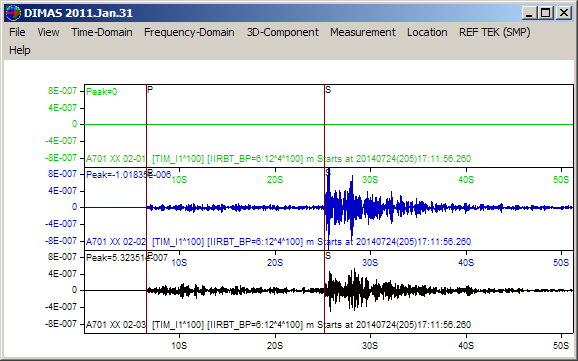This screenshot has height=361, width=578.
Task: Open the Frequency-Domain menu
Action: tap(189, 32)
